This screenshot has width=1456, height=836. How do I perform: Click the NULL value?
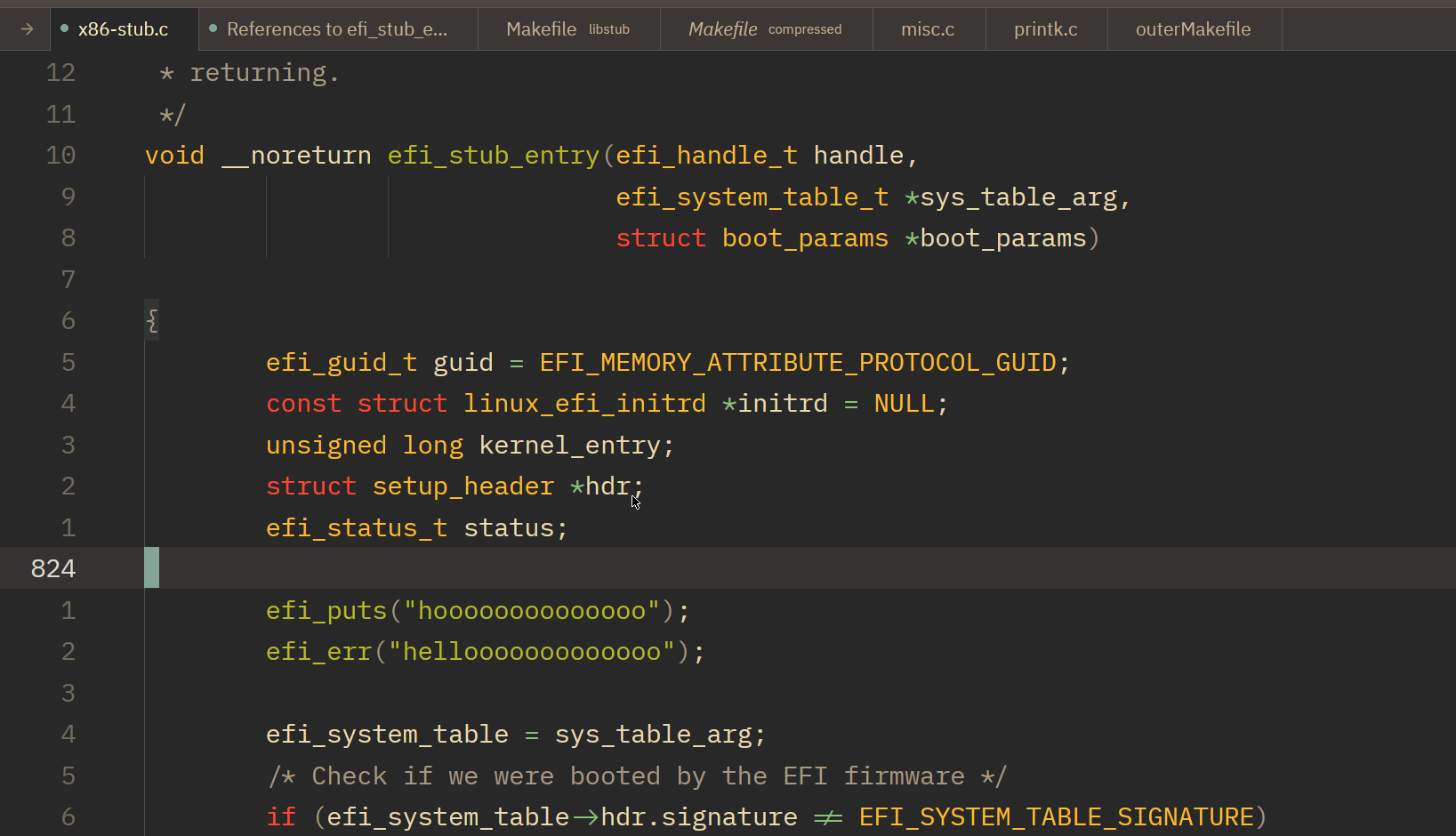[905, 404]
